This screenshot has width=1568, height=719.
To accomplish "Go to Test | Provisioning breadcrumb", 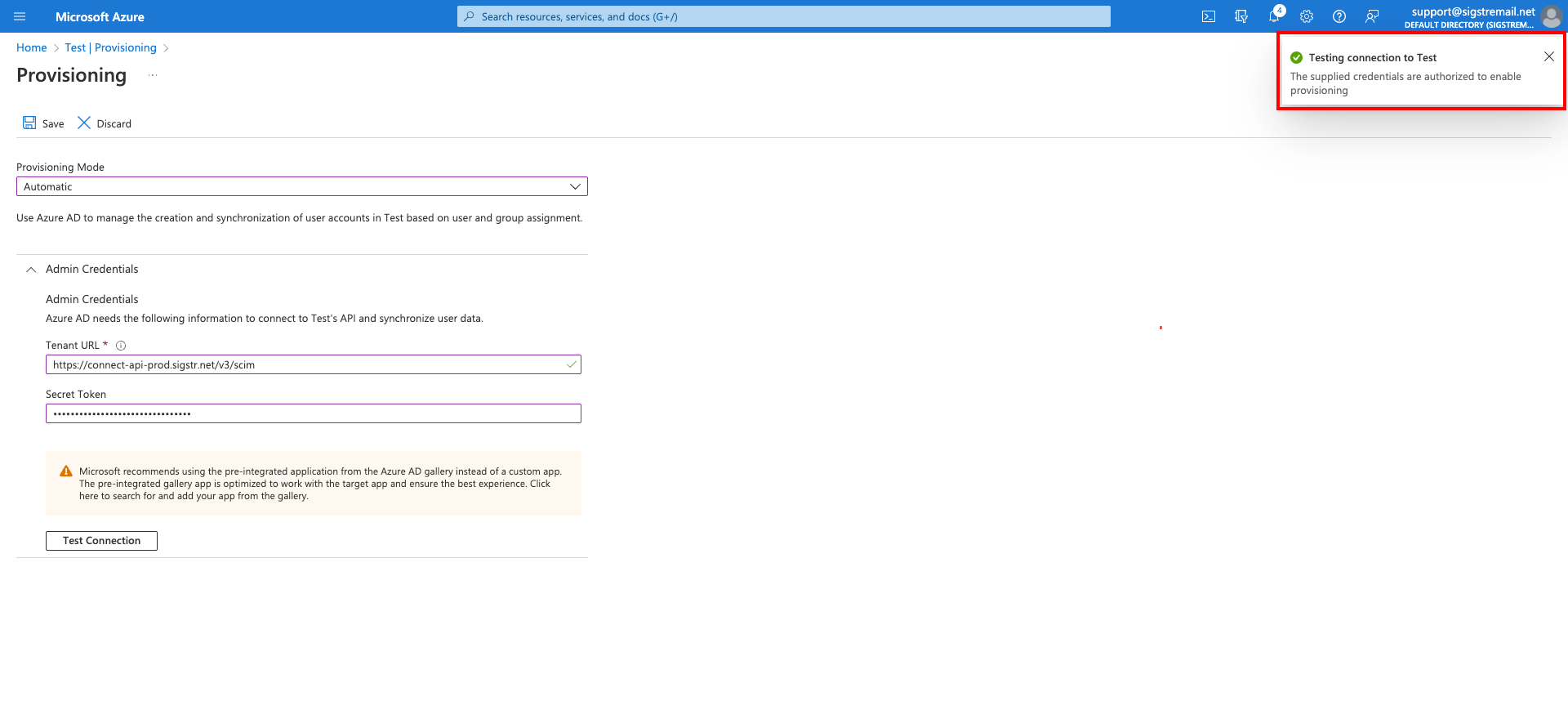I will coord(110,47).
